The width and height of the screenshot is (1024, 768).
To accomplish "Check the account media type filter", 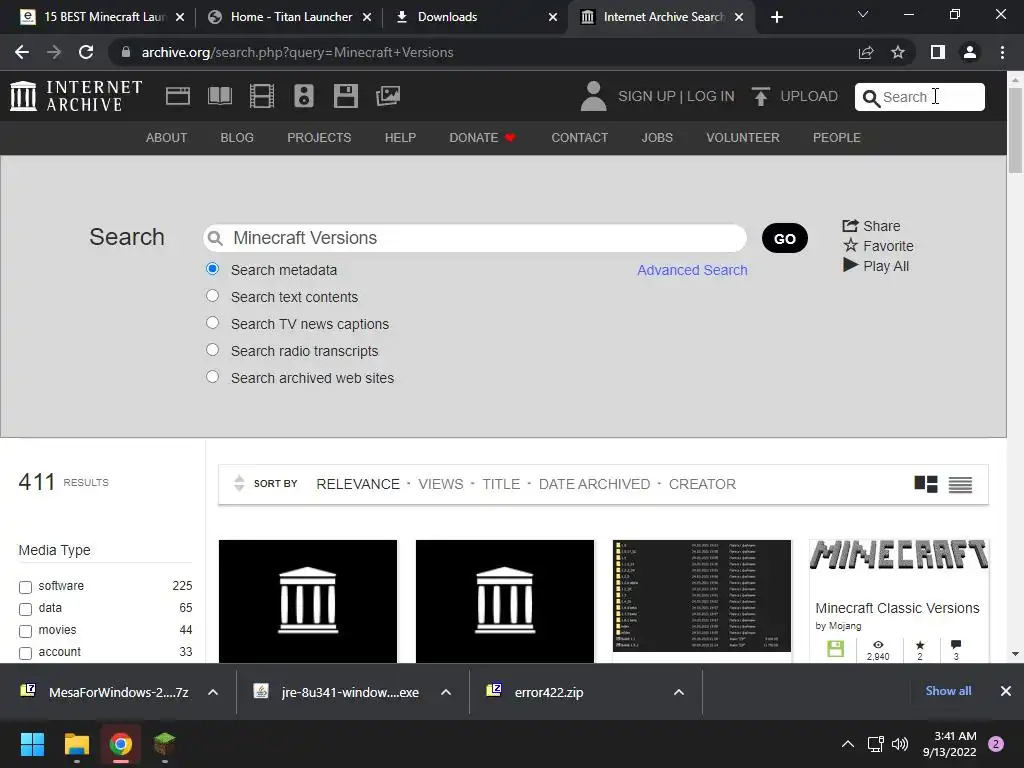I will coord(25,653).
